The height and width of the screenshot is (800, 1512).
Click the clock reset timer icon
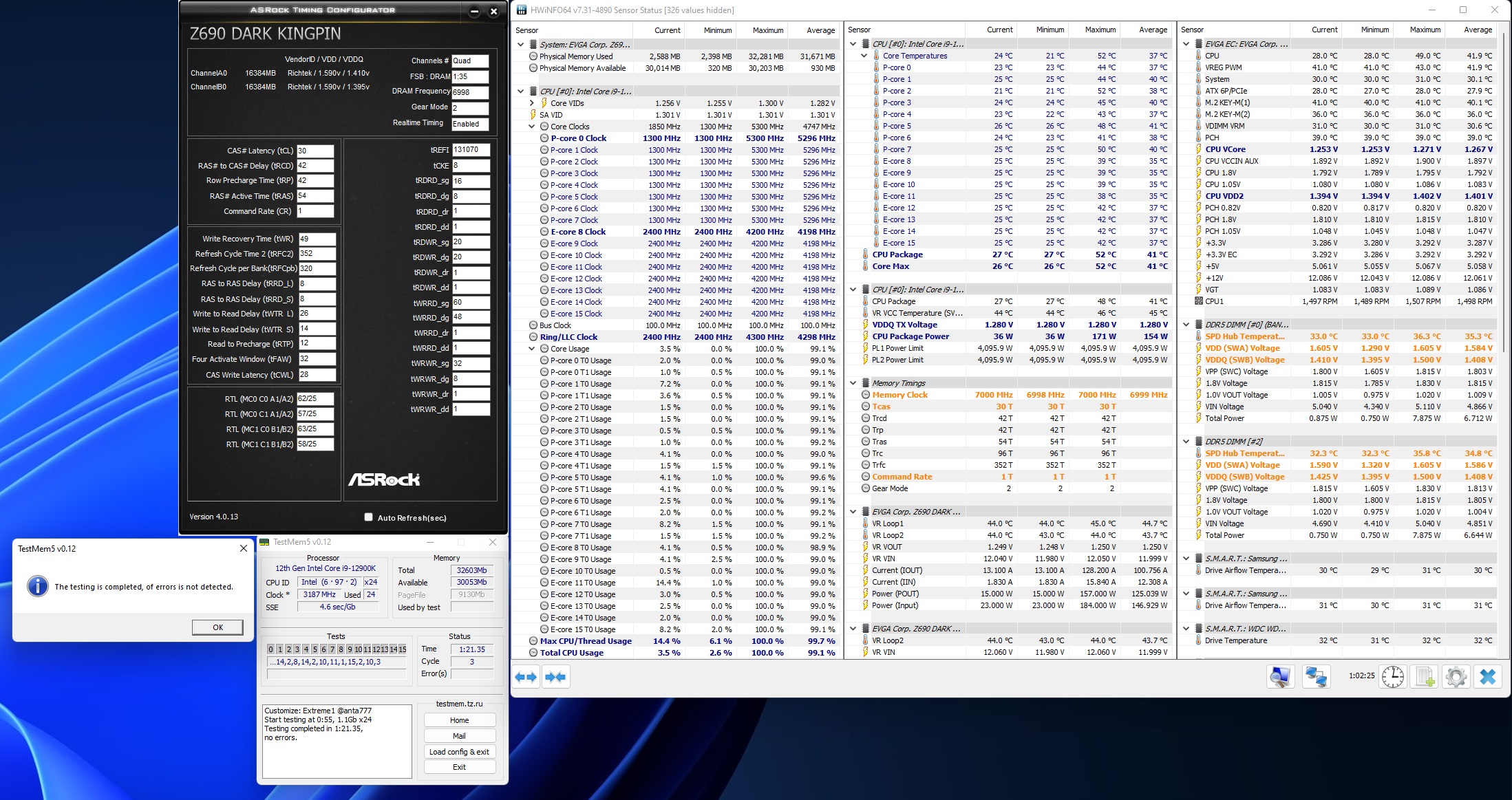(x=1393, y=677)
